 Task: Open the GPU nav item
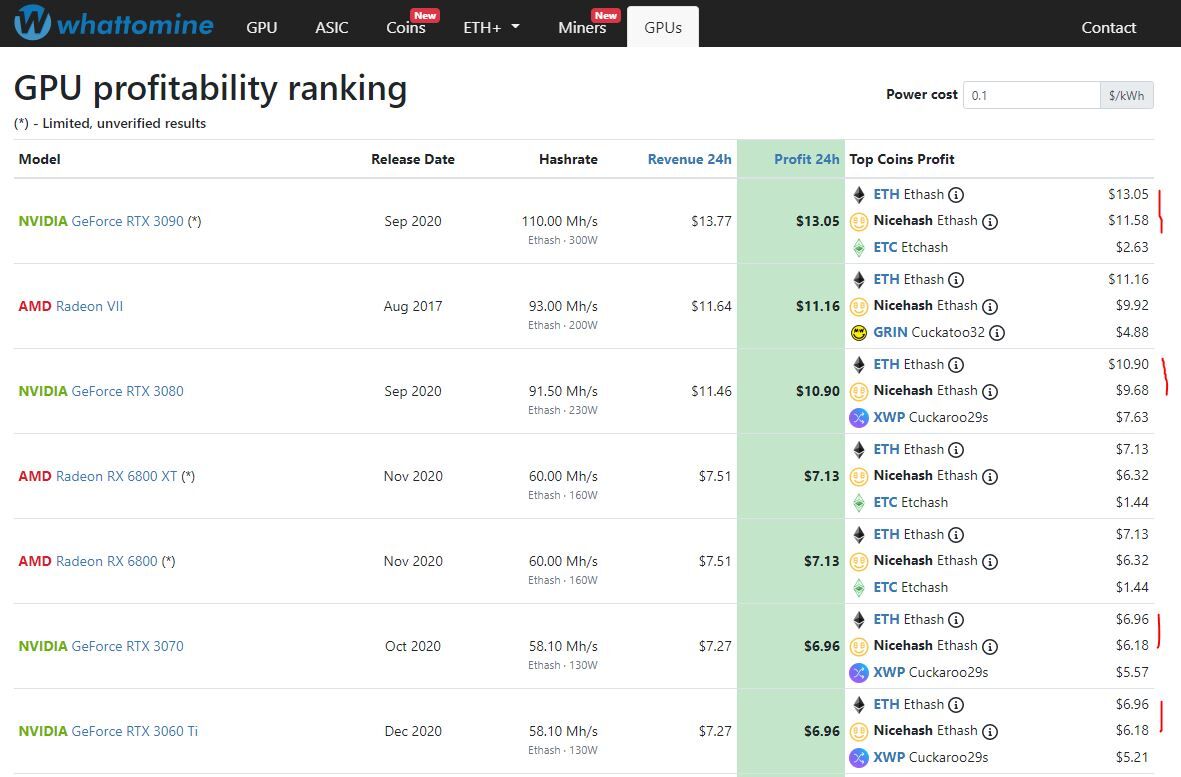pos(261,27)
